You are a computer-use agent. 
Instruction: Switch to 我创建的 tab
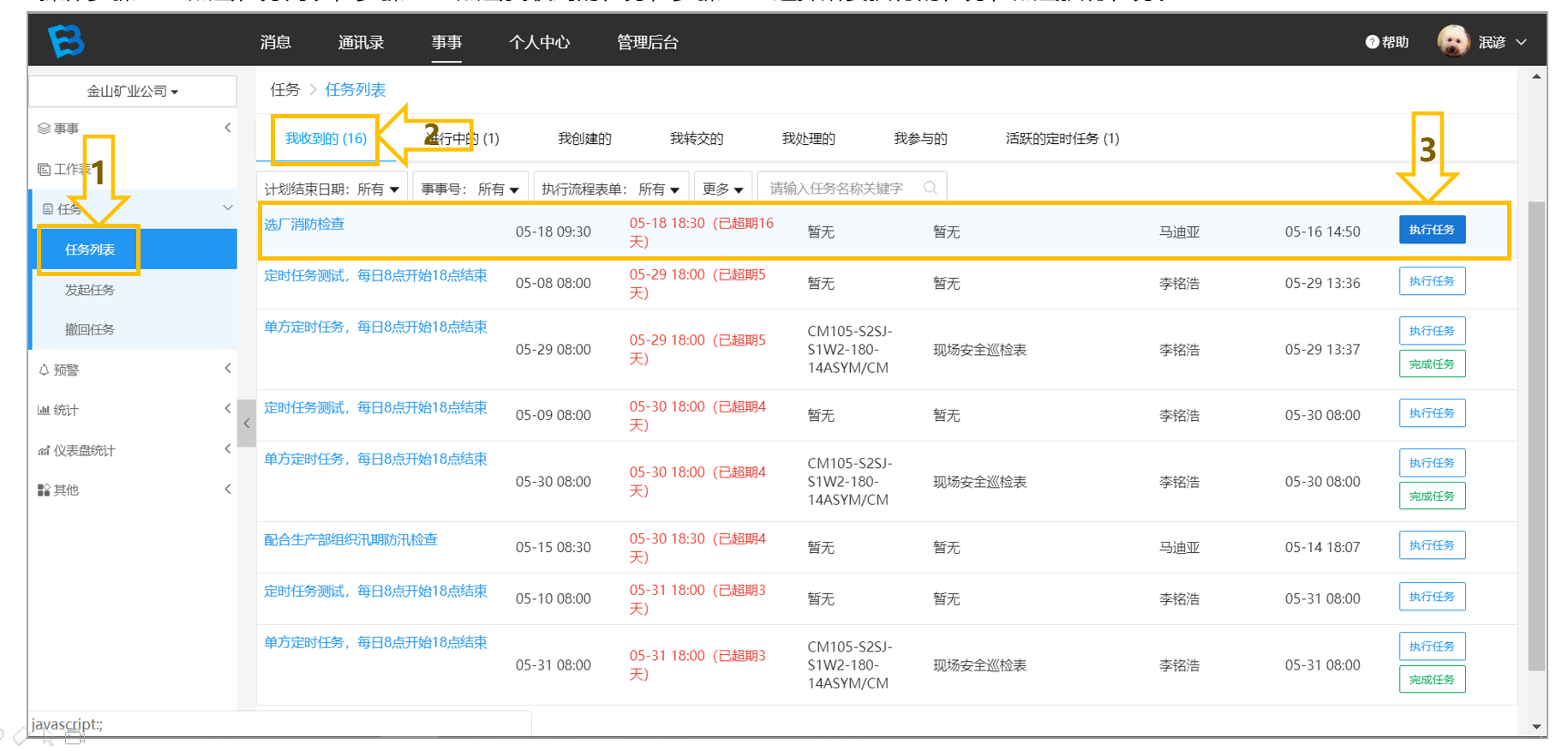pos(584,138)
